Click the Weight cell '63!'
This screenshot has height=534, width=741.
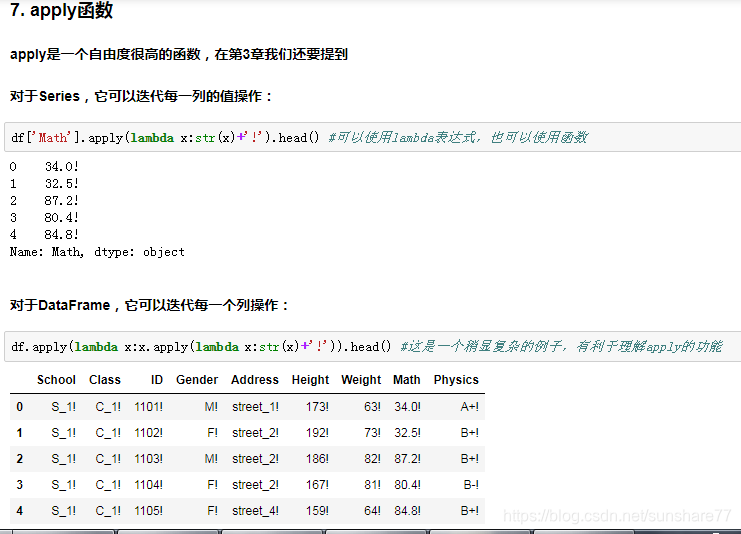(372, 407)
